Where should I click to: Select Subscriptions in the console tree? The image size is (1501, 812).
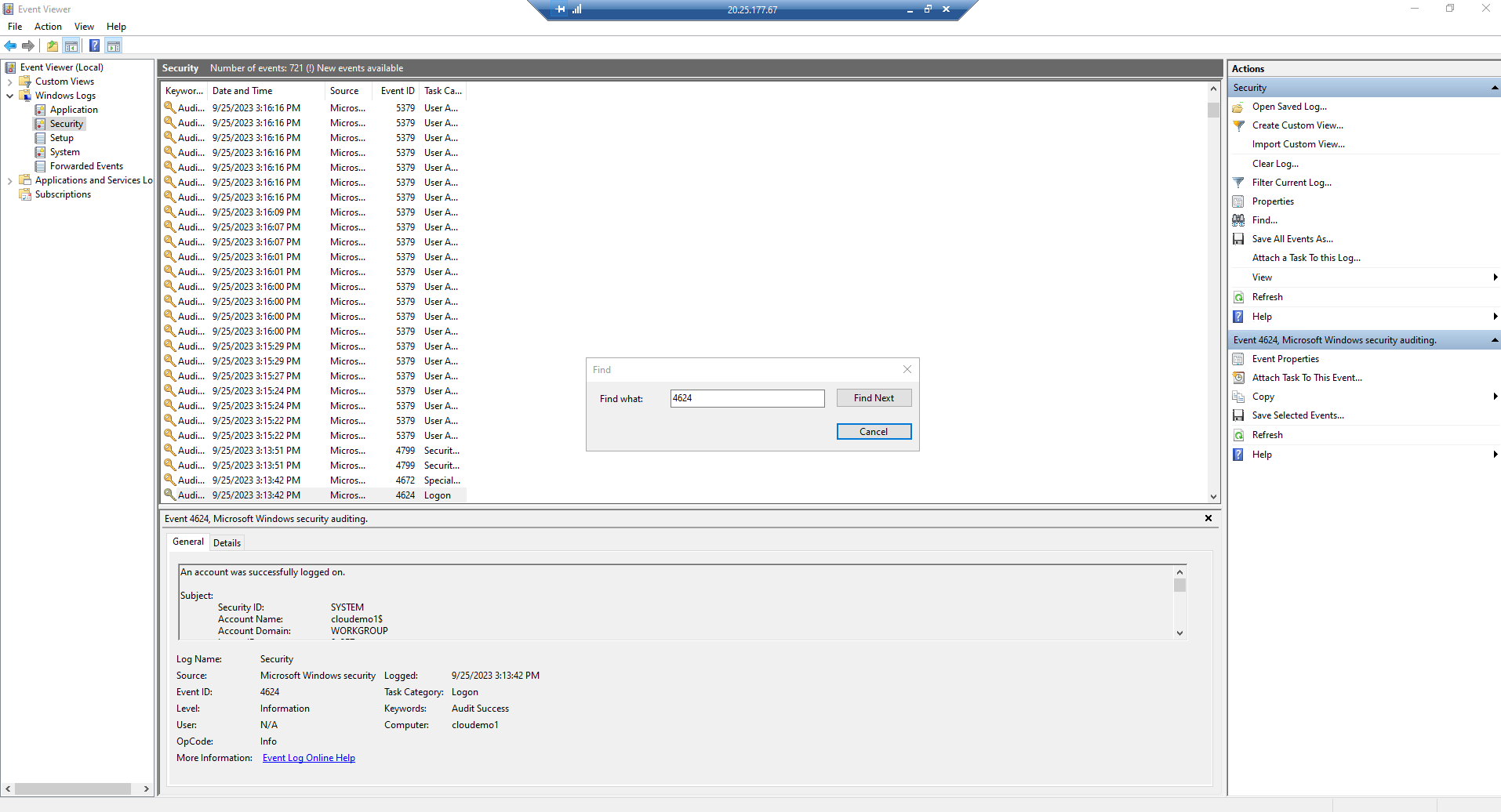tap(63, 194)
